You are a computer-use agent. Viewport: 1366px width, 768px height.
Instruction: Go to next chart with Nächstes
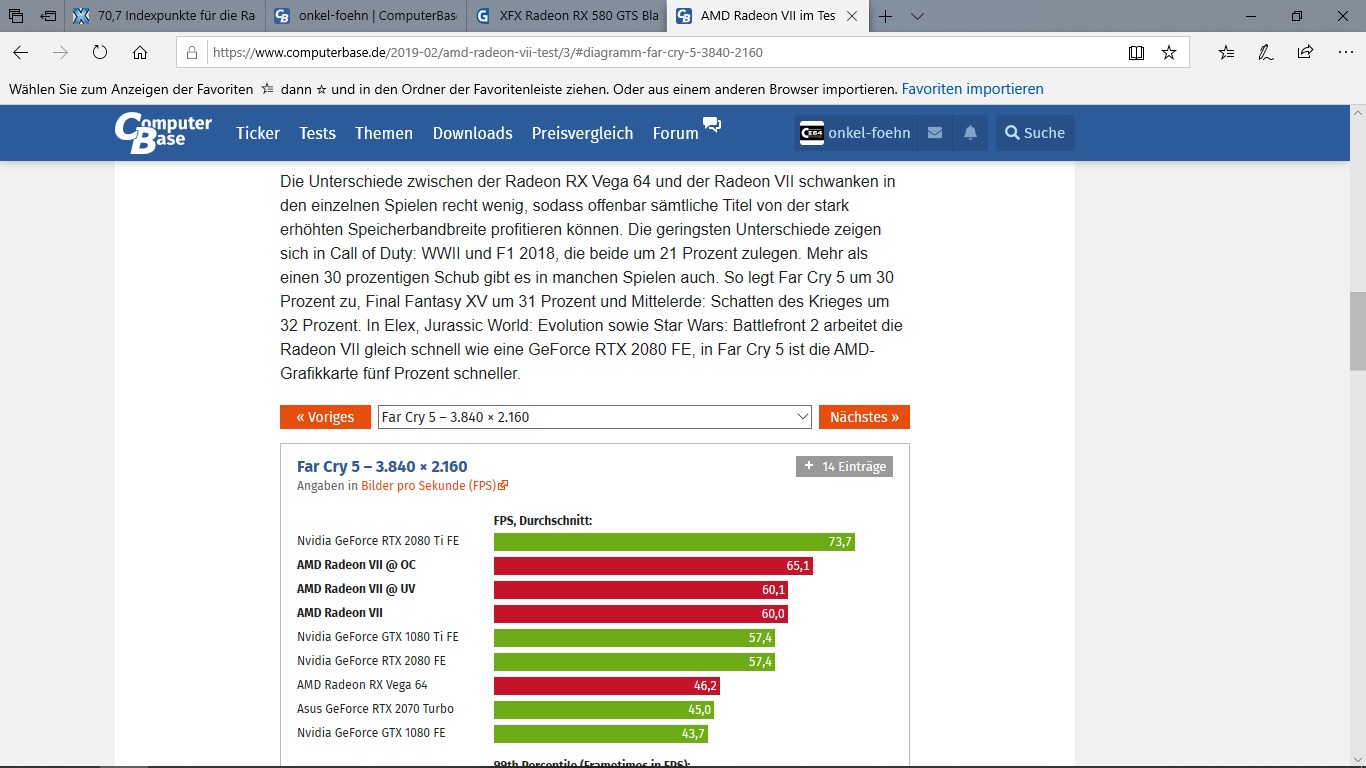click(x=864, y=417)
